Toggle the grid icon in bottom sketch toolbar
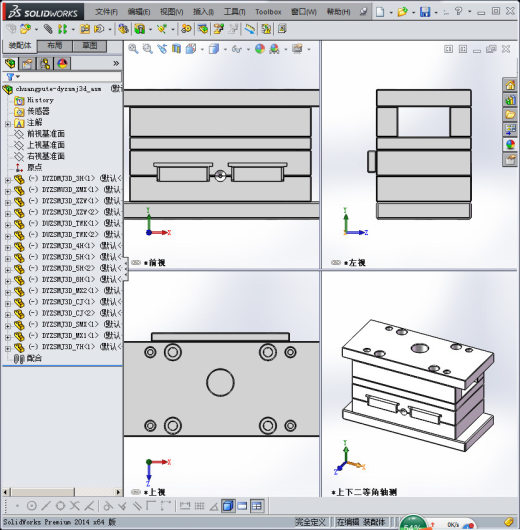Viewport: 520px width, 530px height. coord(199,506)
